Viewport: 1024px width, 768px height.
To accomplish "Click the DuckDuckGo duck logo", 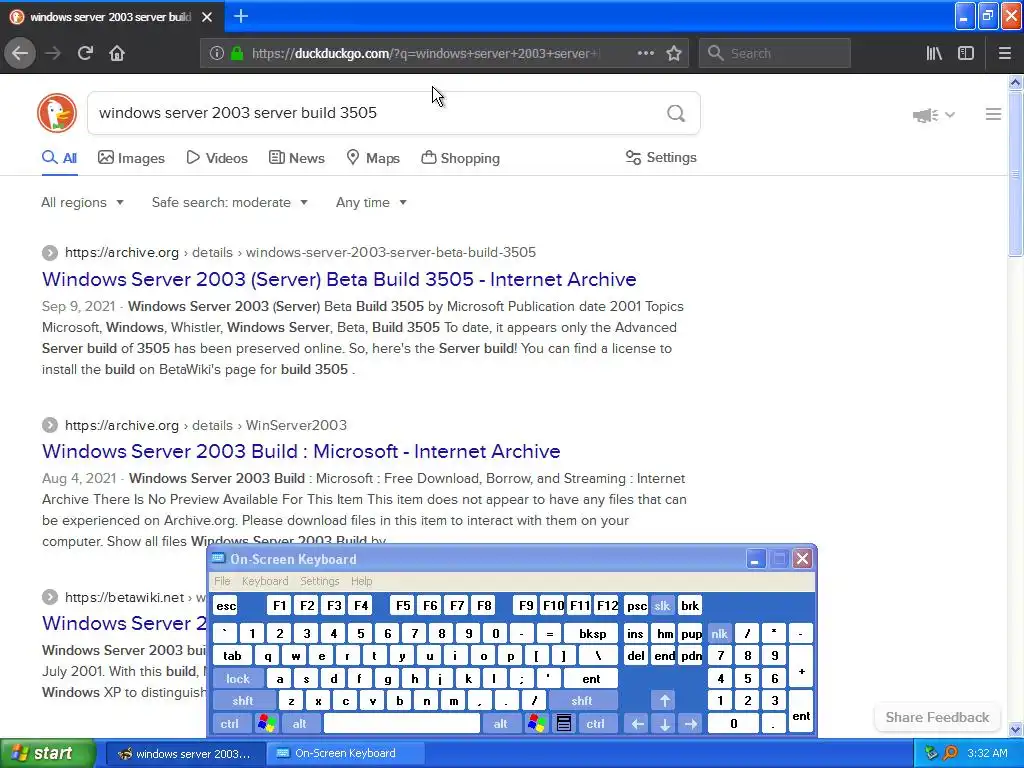I will pos(57,113).
